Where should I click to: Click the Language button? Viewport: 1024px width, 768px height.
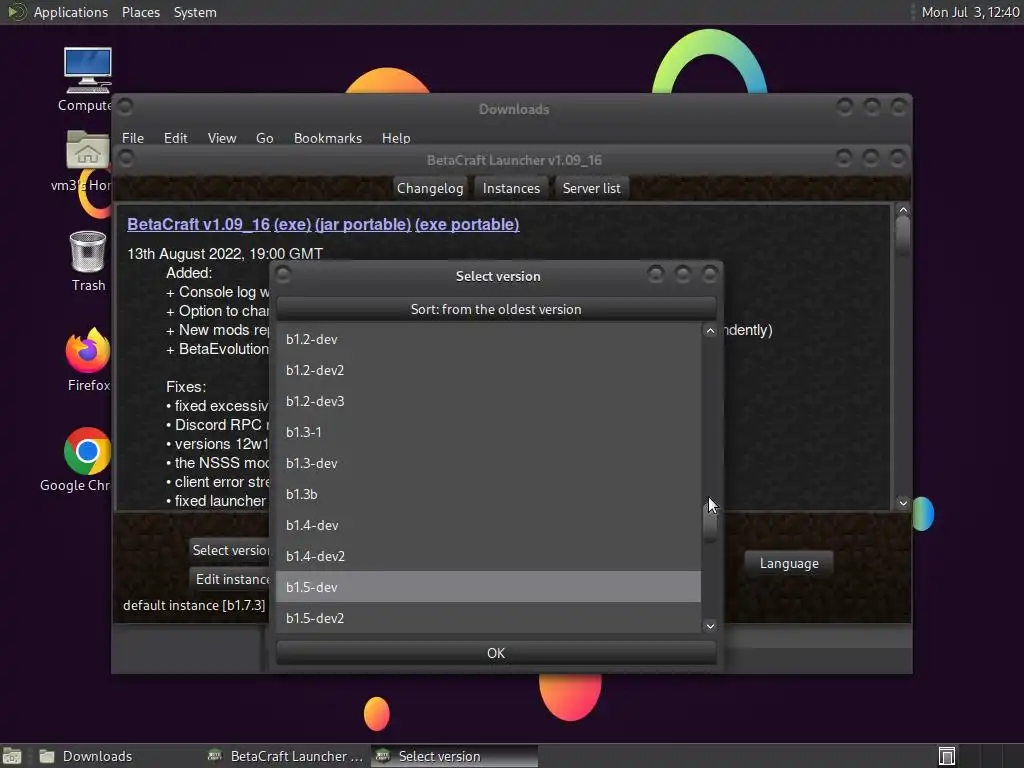(x=789, y=563)
